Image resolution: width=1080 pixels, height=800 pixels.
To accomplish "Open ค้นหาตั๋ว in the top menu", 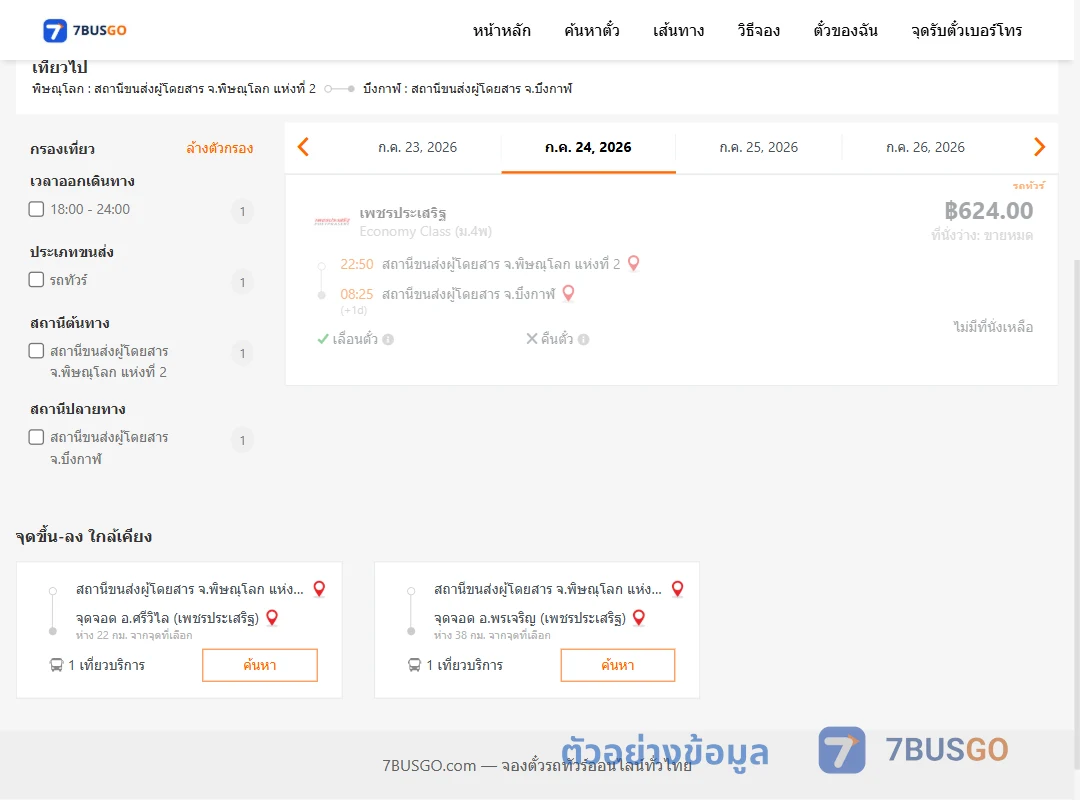I will coord(592,30).
